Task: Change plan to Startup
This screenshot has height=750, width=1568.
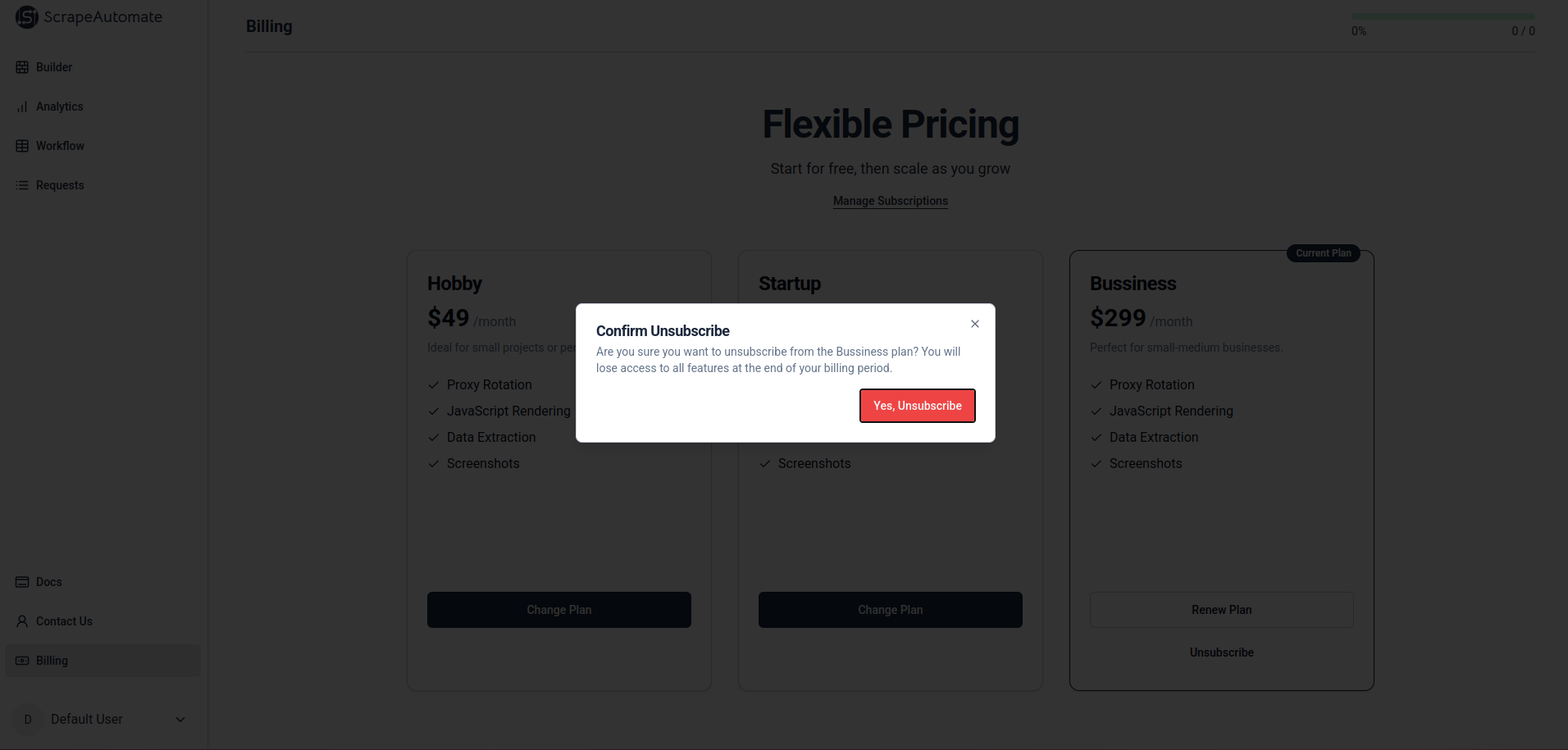Action: pos(890,609)
